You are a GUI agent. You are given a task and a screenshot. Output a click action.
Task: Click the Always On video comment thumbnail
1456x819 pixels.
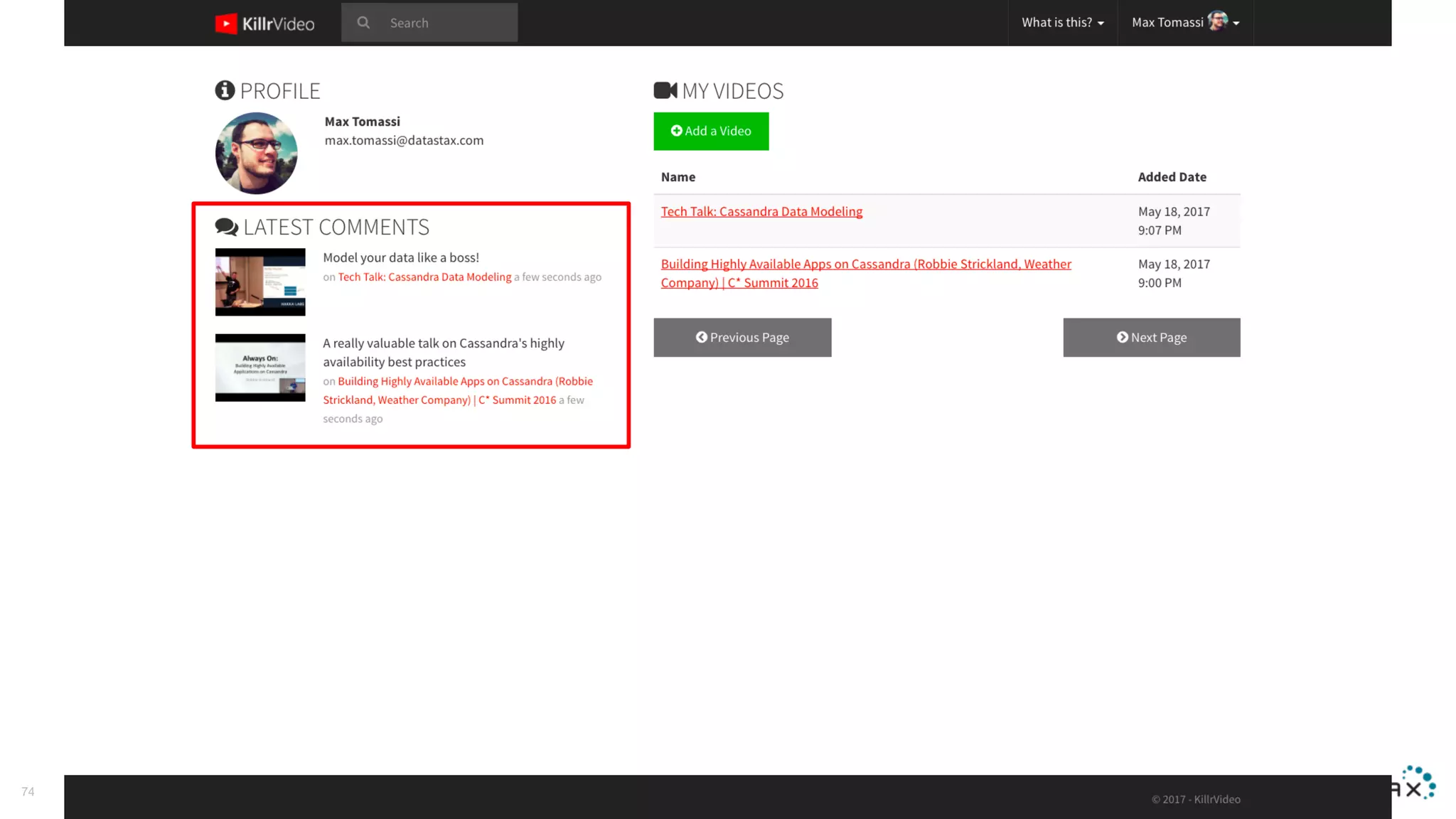pyautogui.click(x=260, y=368)
